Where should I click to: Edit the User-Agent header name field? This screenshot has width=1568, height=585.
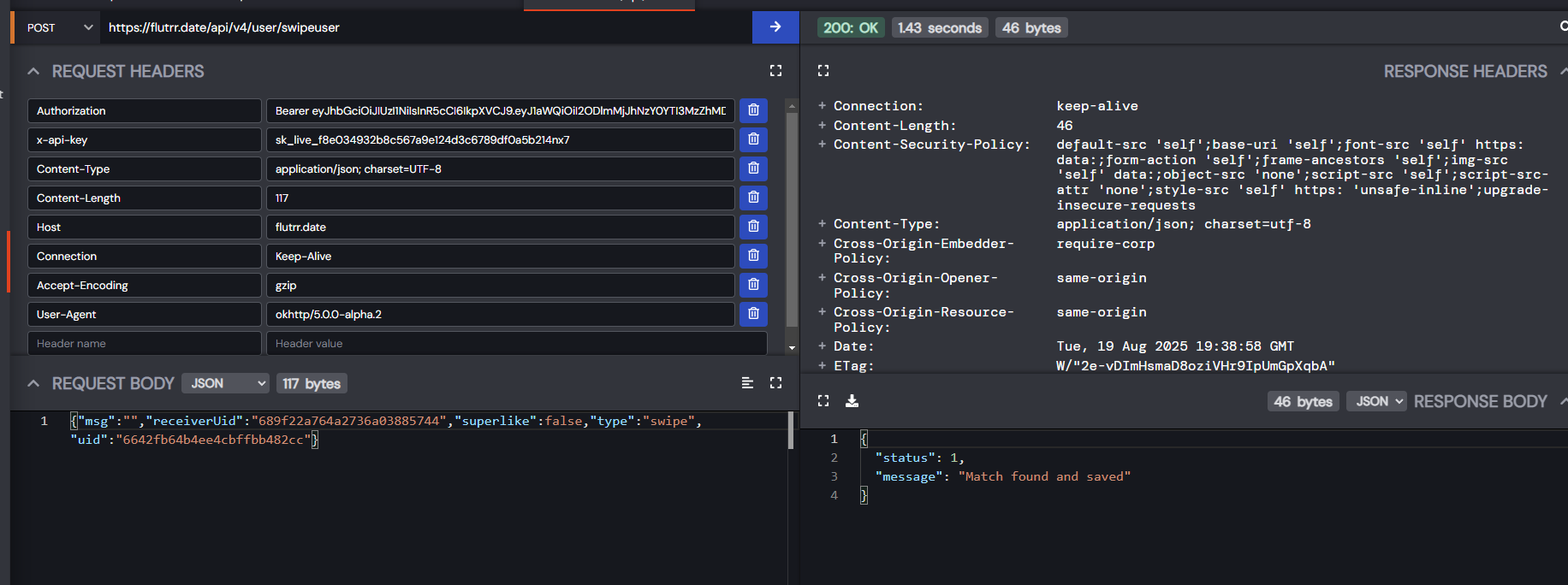(145, 314)
